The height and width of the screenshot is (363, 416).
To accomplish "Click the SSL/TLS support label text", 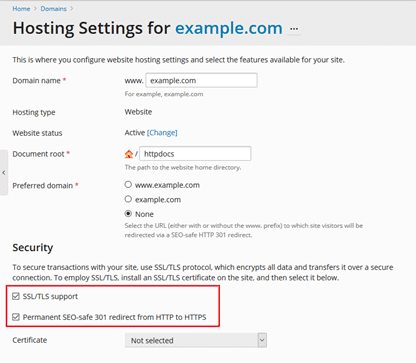I will tap(50, 296).
